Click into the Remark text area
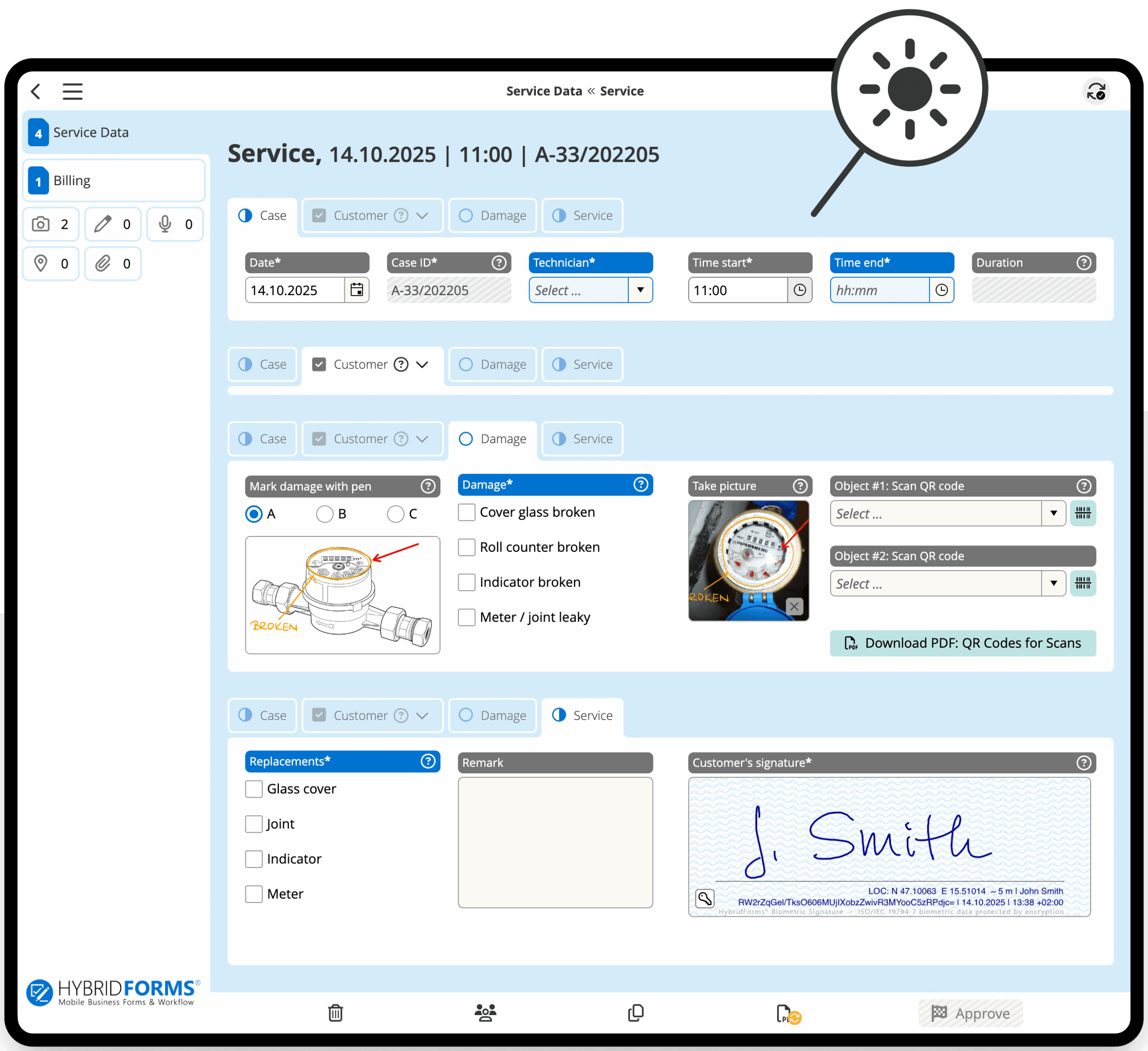 (555, 842)
